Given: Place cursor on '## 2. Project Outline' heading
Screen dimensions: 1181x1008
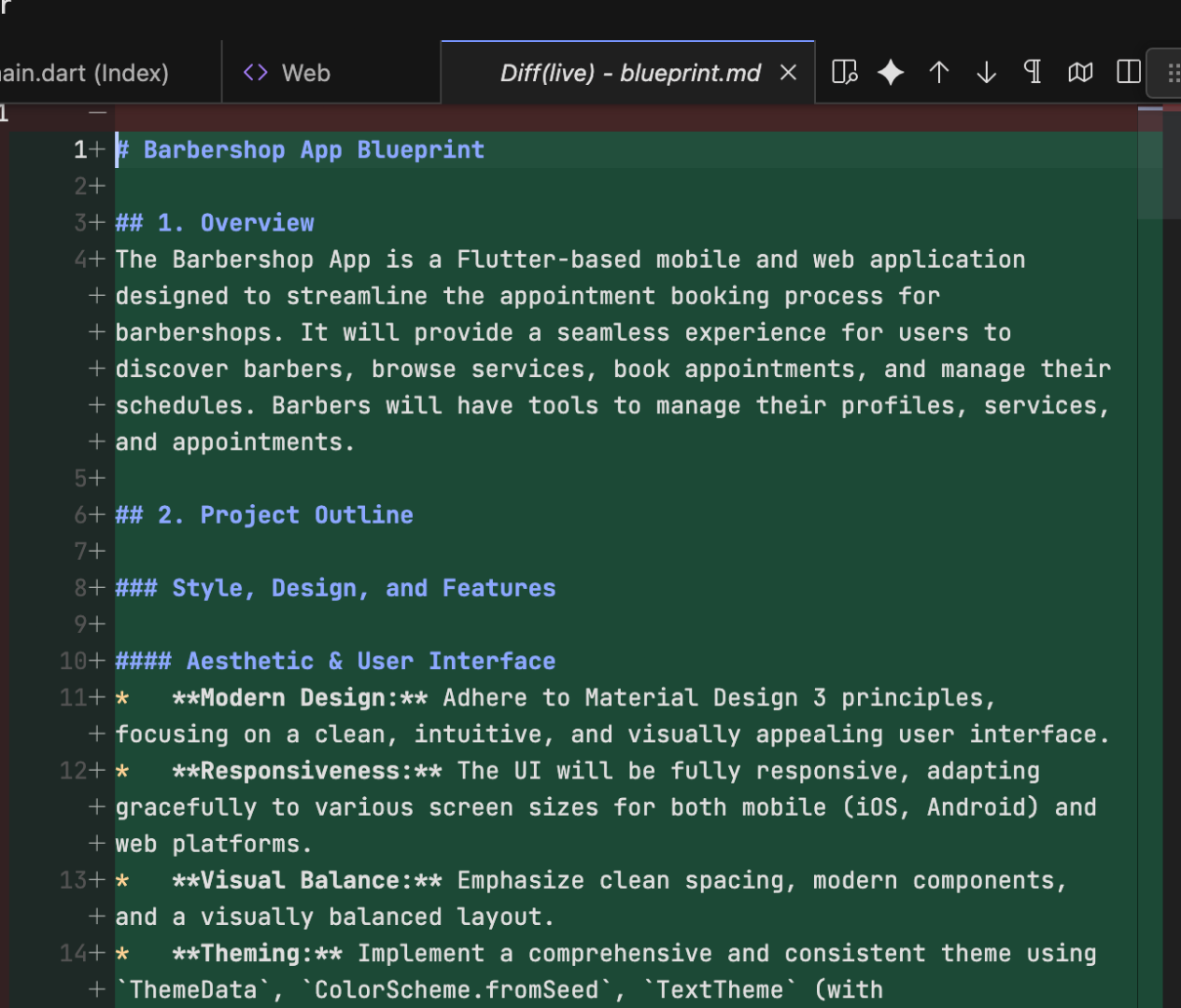Looking at the screenshot, I should point(264,515).
